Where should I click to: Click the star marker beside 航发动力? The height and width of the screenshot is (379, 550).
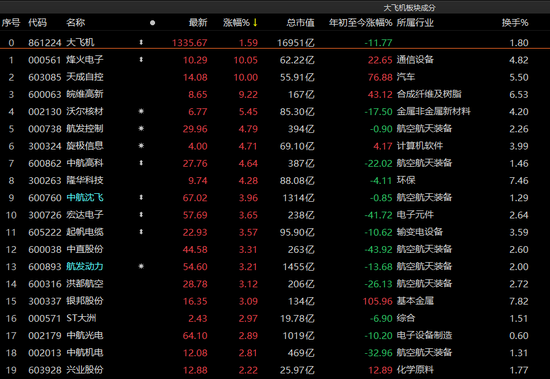(x=141, y=266)
